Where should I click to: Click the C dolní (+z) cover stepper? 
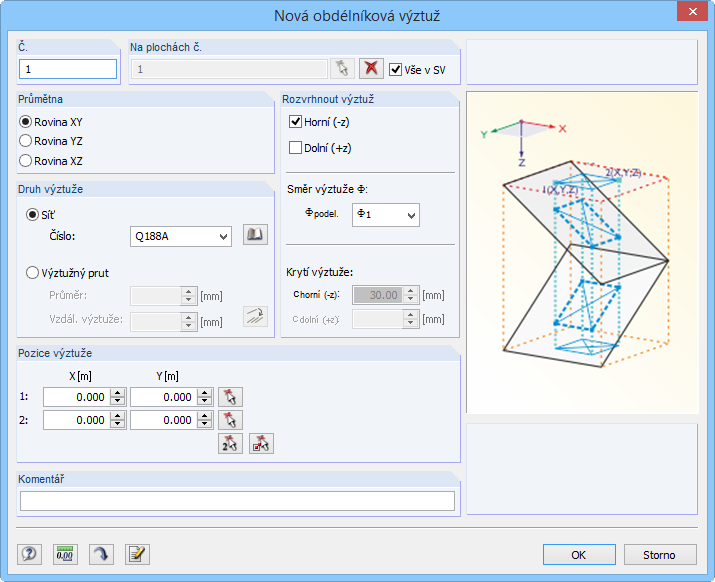pos(410,319)
